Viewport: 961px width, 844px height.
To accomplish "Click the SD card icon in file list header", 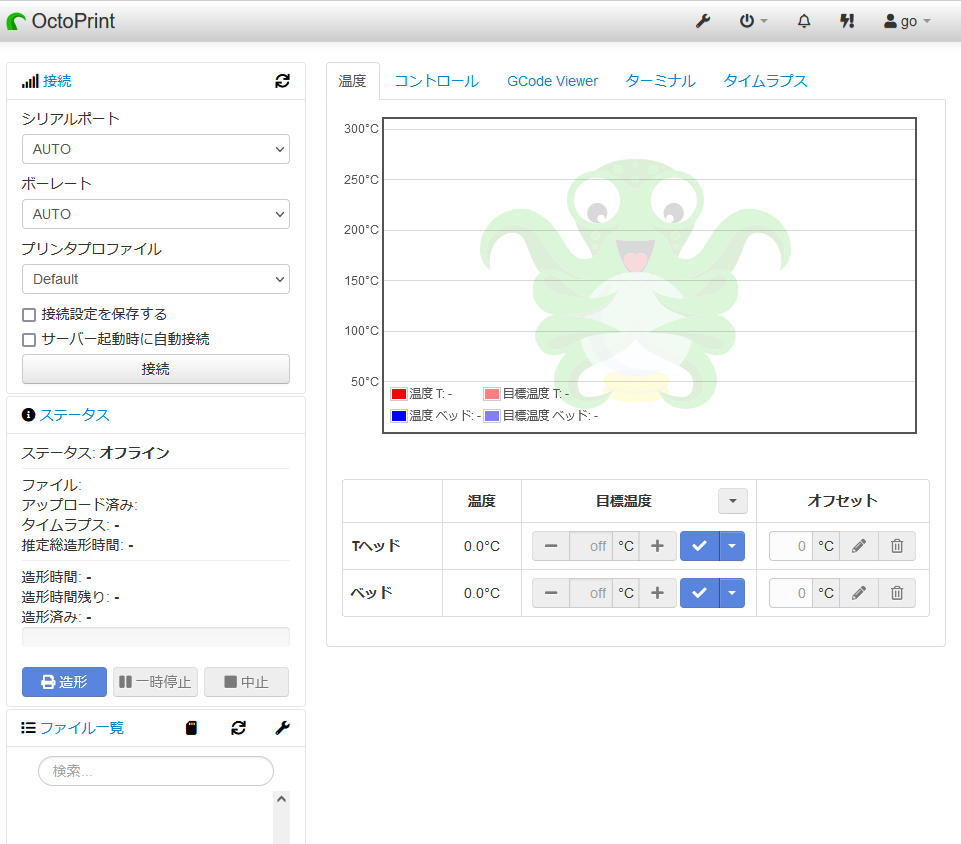I will click(191, 728).
